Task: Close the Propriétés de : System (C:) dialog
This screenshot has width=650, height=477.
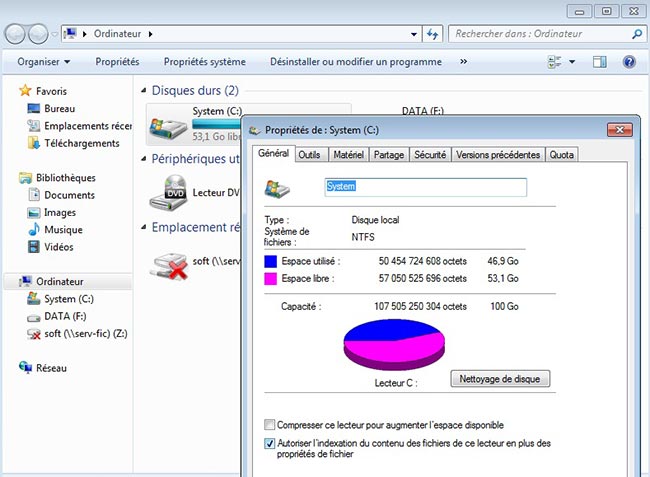Action: [620, 130]
